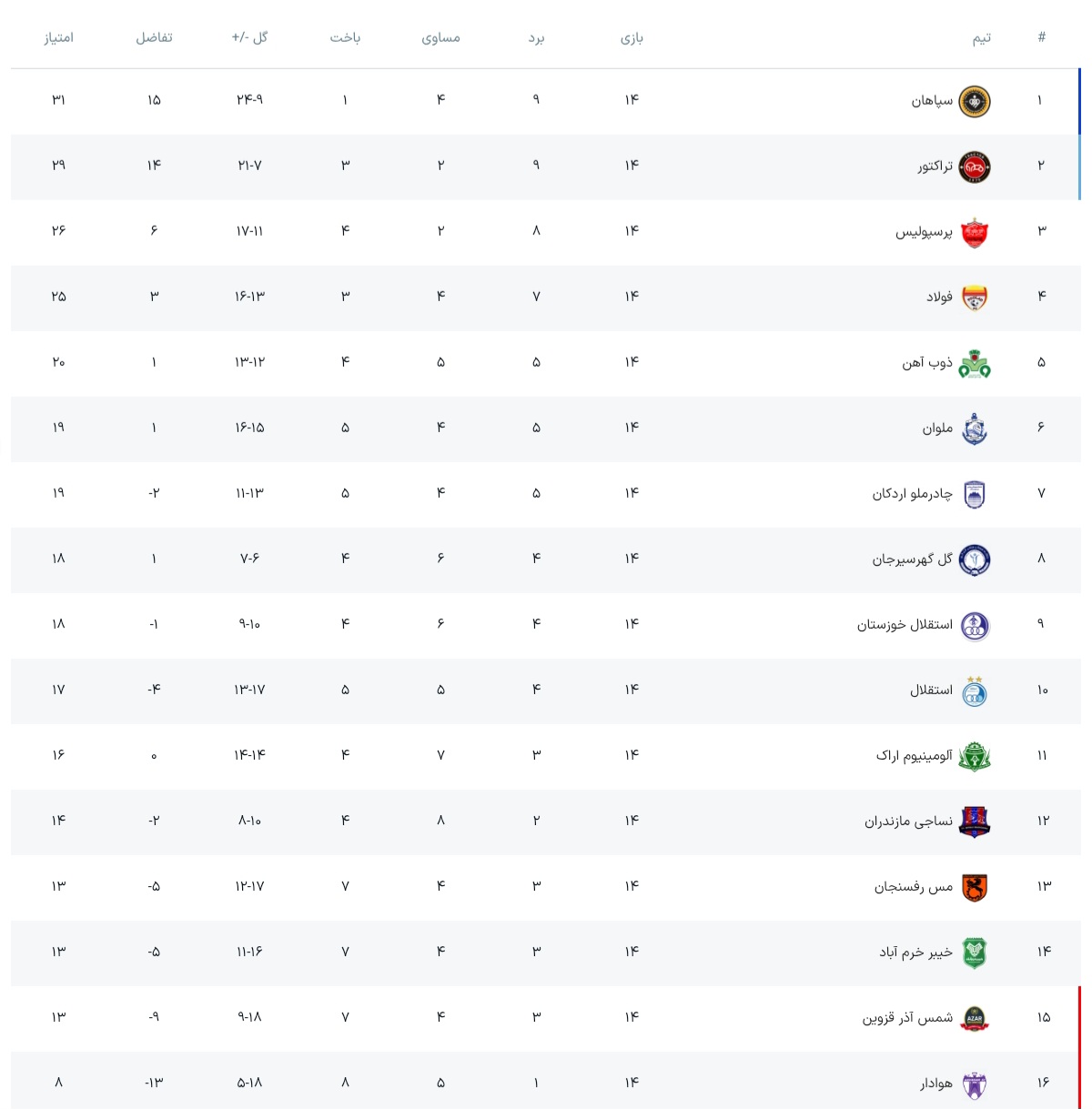
Task: Click the خیبر خرم آباد team name
Action: coord(915,952)
